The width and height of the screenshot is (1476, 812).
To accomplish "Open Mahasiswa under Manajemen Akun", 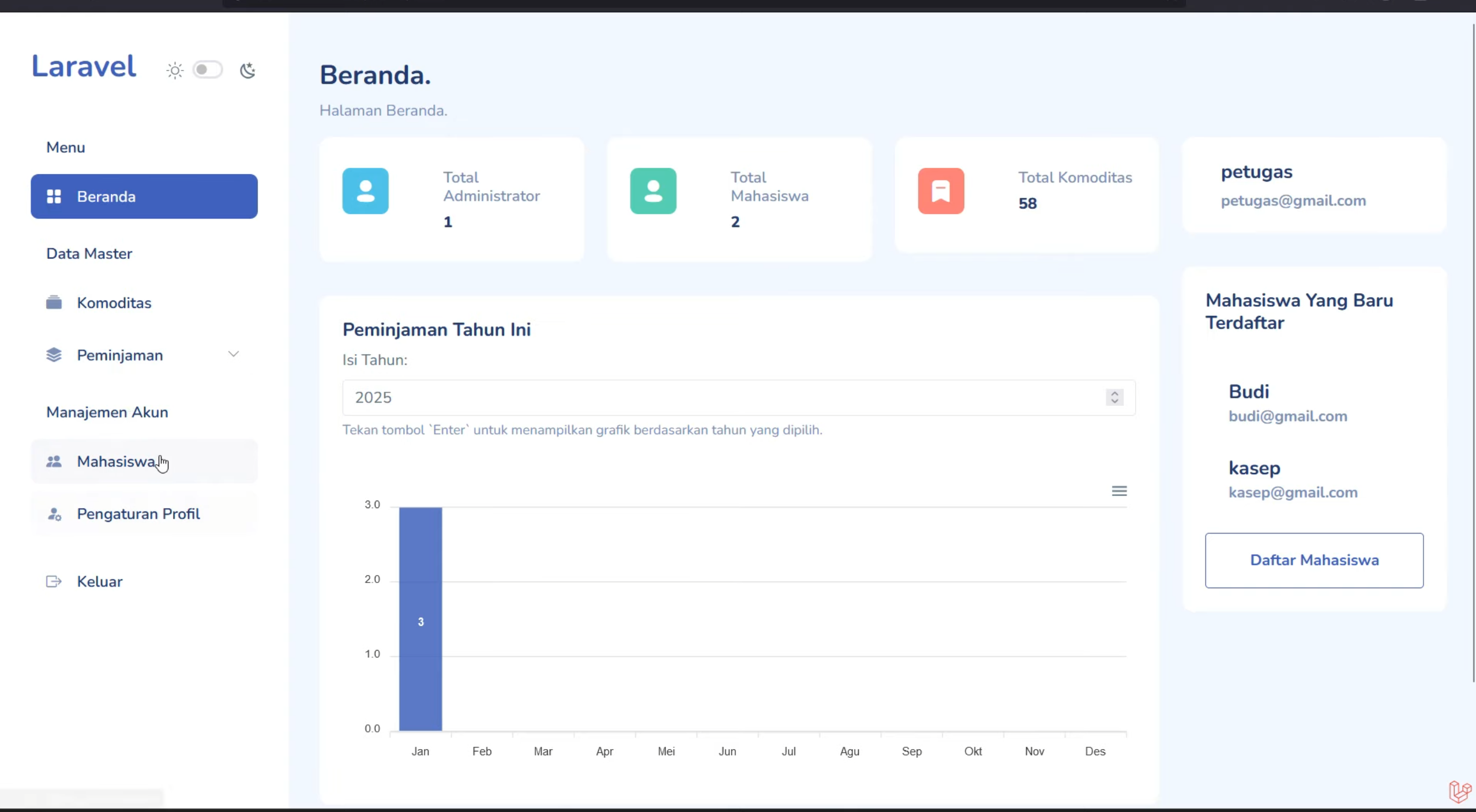I will pos(144,461).
